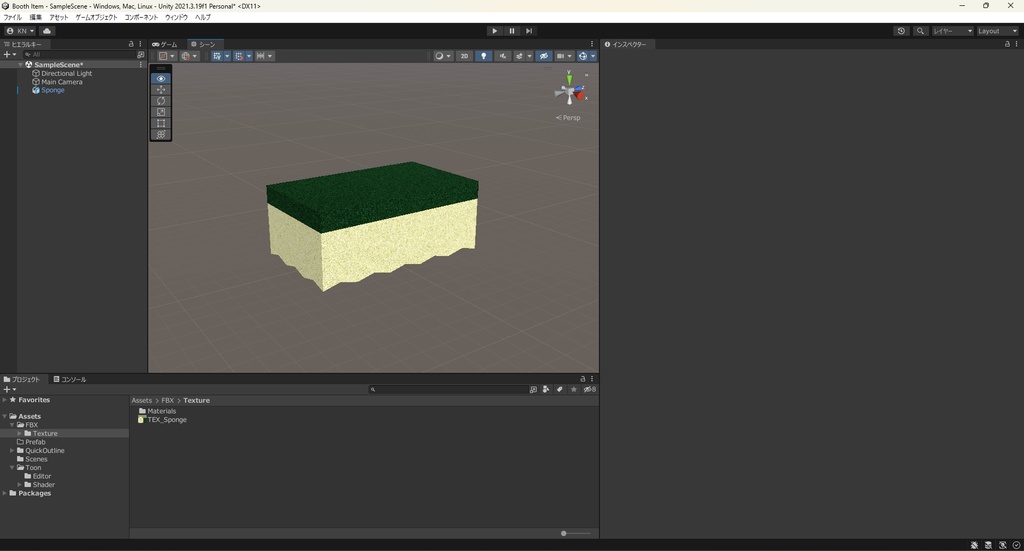Click the Hierarchy search field

click(x=78, y=55)
